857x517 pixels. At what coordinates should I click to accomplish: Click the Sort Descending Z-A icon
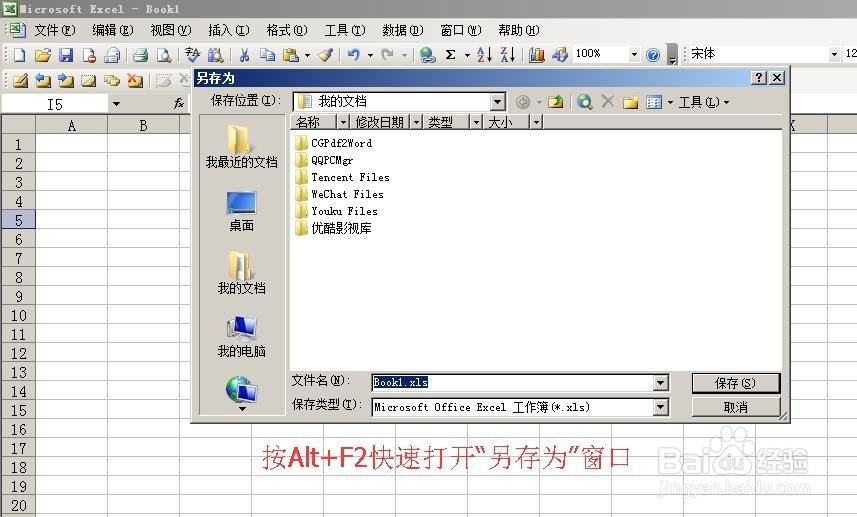(508, 54)
